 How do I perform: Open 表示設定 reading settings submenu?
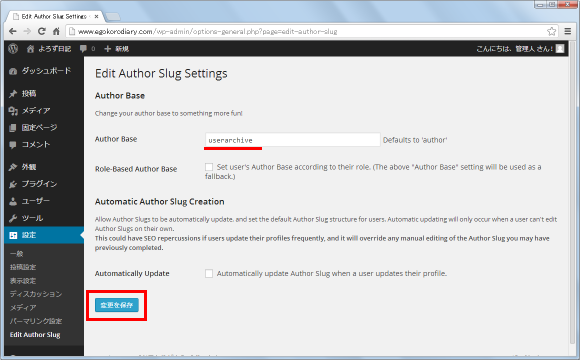[x=23, y=281]
